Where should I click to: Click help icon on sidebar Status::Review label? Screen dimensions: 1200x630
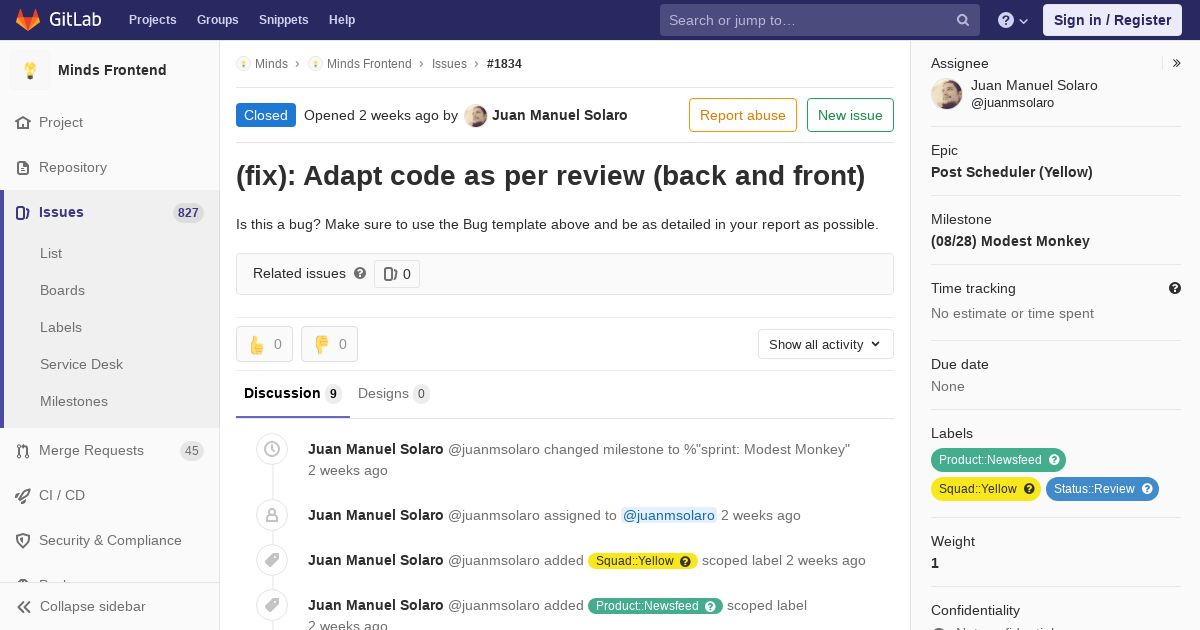pyautogui.click(x=1147, y=489)
